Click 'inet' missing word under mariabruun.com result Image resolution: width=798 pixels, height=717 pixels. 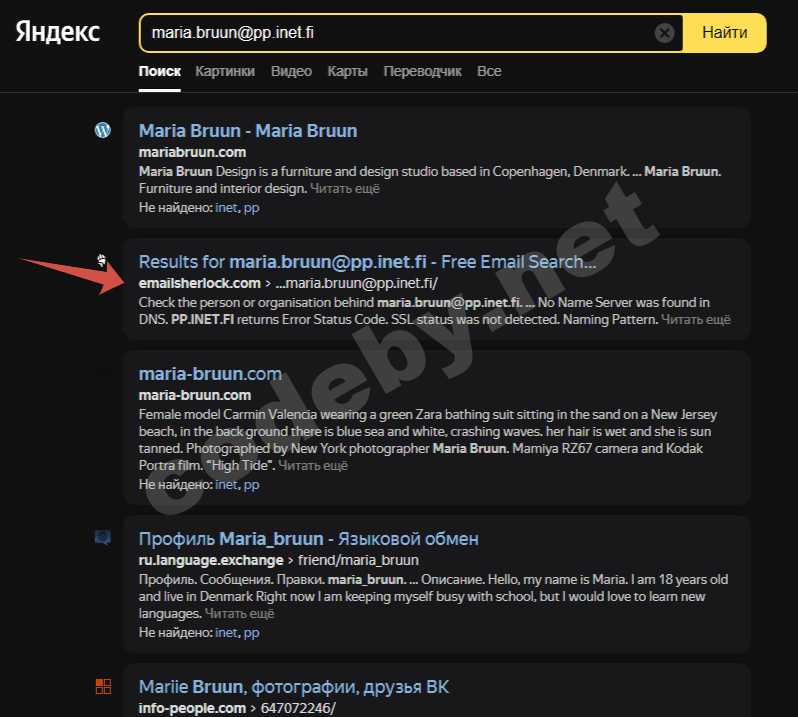click(226, 208)
